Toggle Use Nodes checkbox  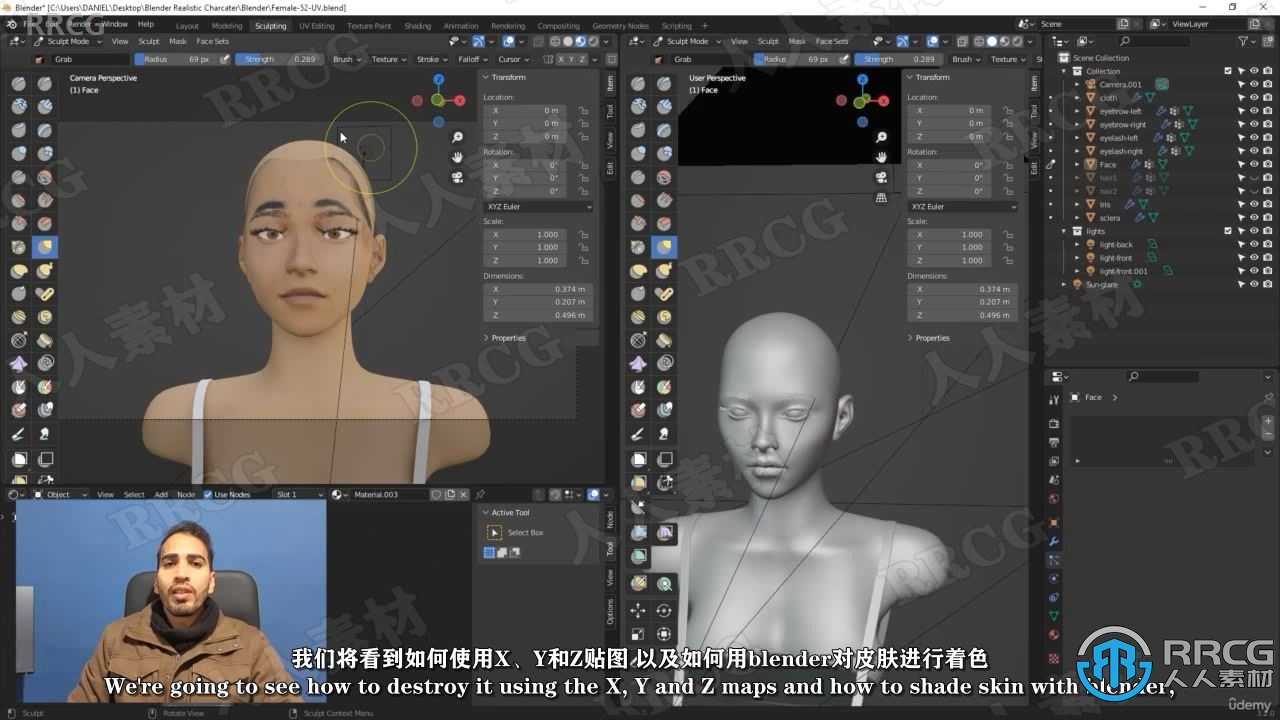(208, 494)
